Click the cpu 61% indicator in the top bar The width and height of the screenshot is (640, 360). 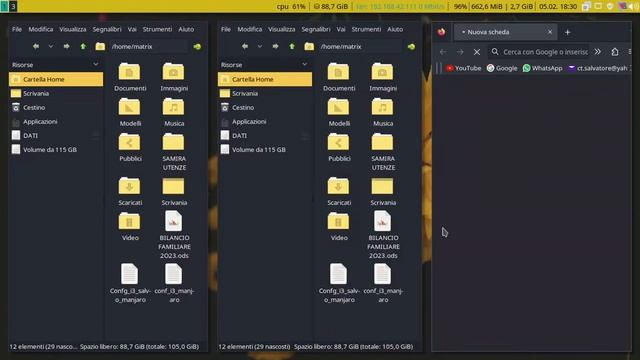pyautogui.click(x=291, y=7)
